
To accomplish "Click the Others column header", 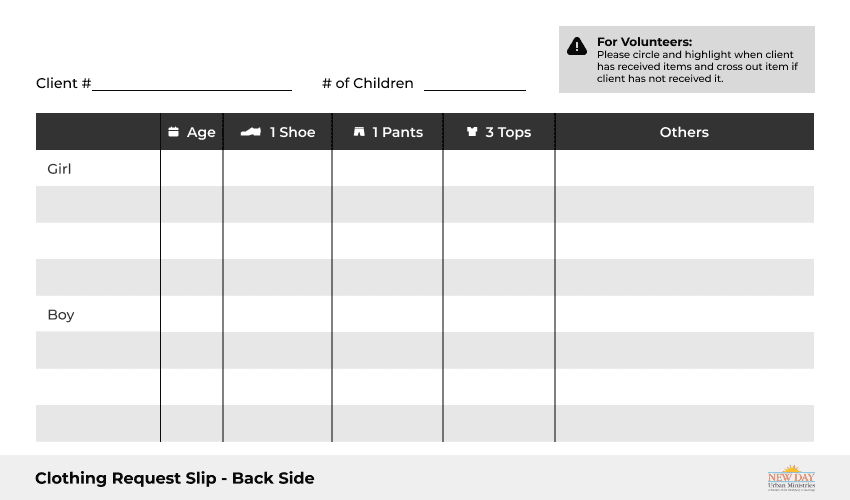I will (684, 132).
